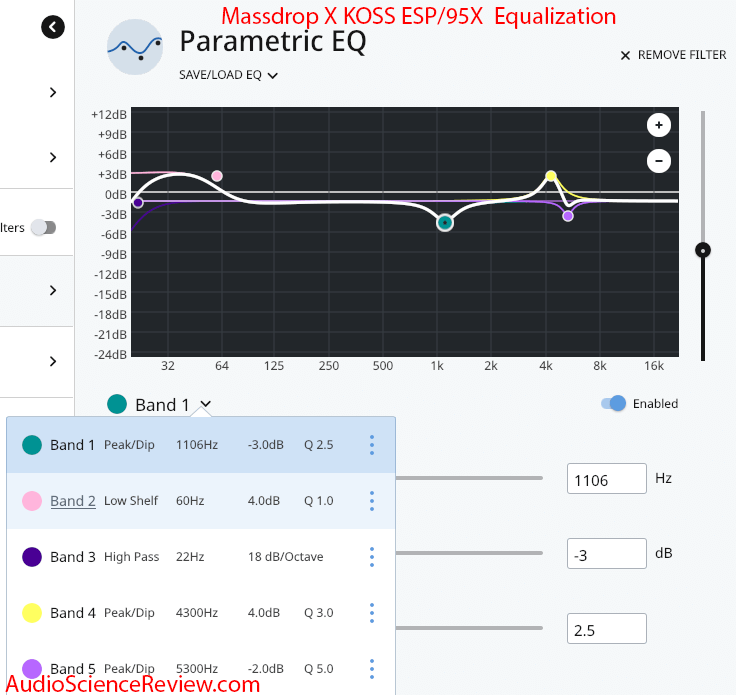This screenshot has height=695, width=736.
Task: Click the Q input showing 2.5
Action: pyautogui.click(x=606, y=628)
